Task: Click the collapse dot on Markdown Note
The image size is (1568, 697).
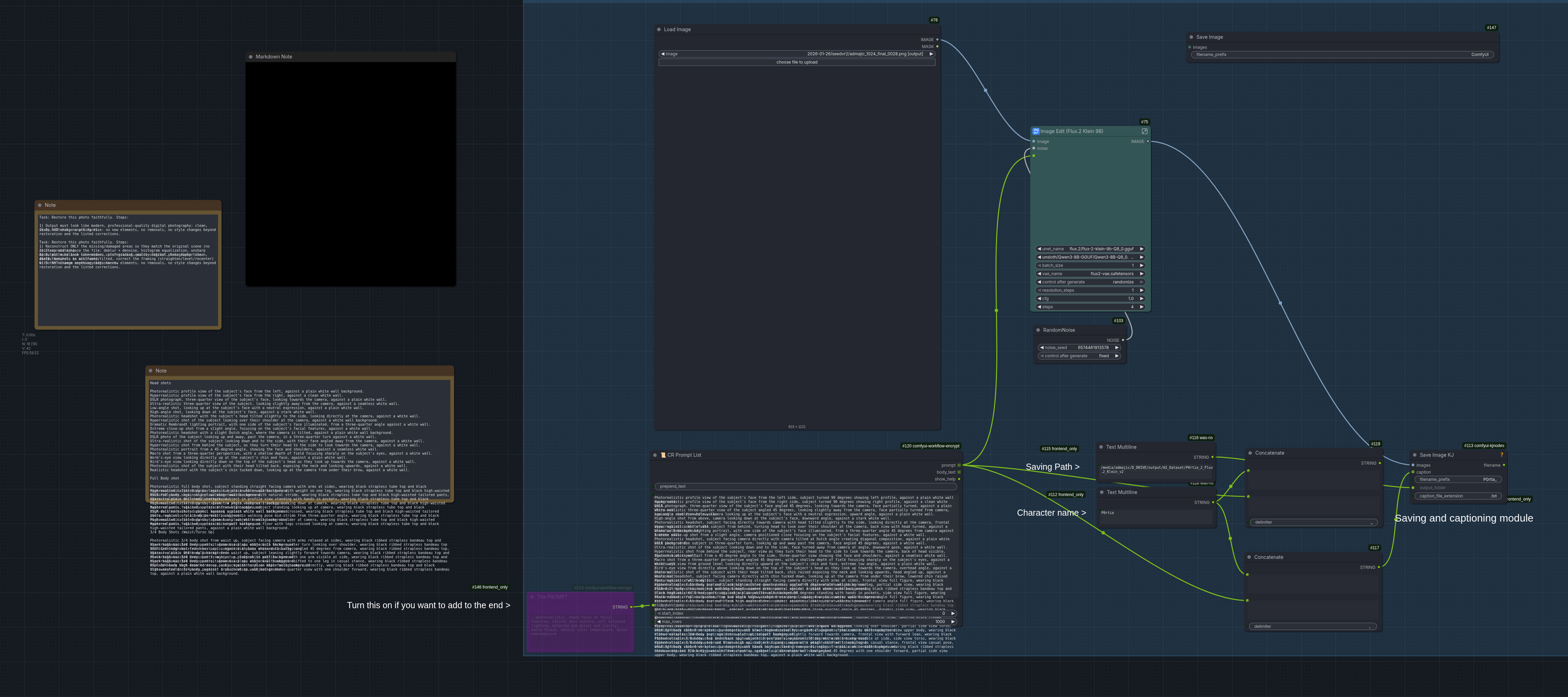Action: [251, 56]
